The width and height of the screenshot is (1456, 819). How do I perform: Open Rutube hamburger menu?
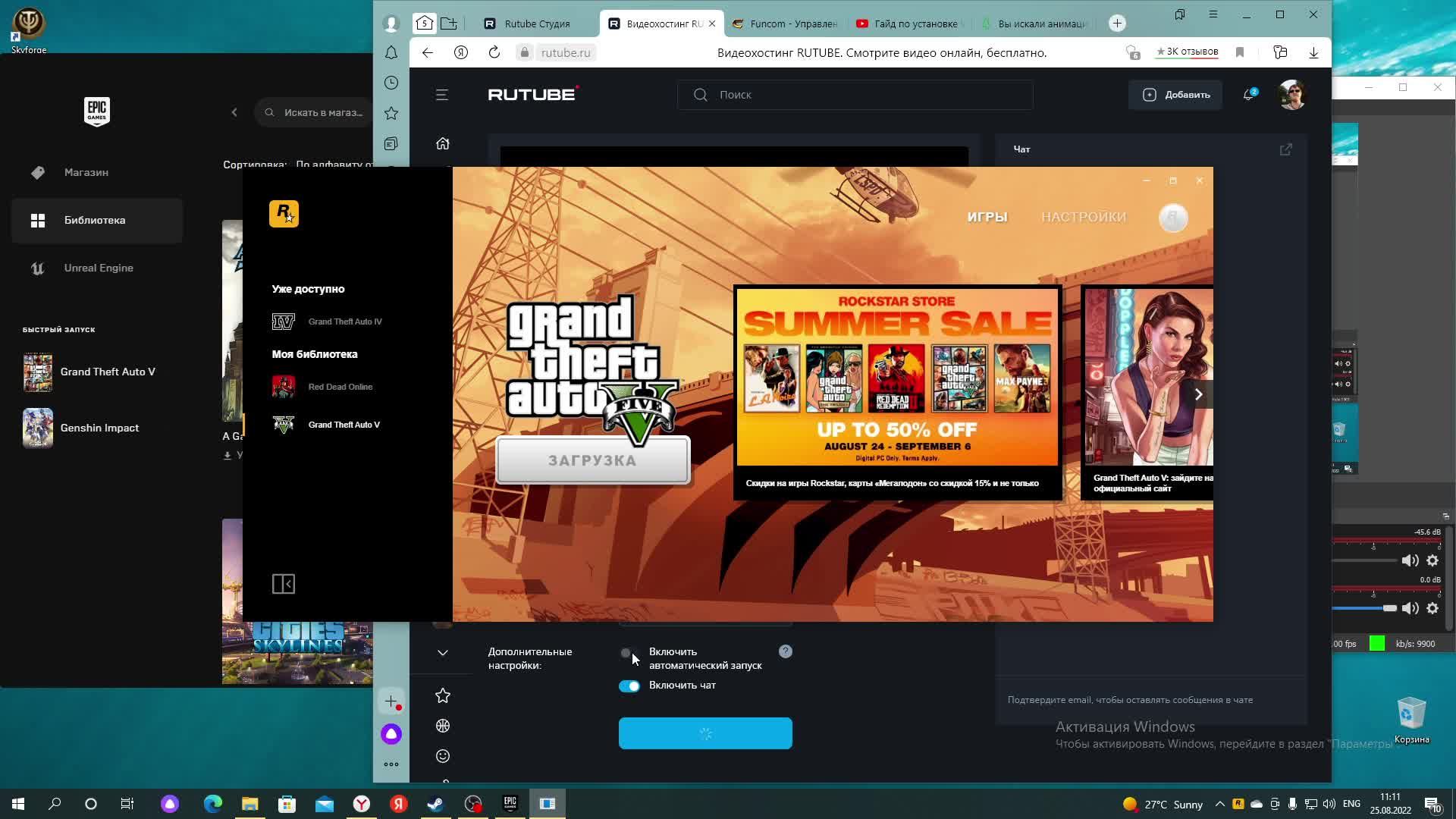(442, 95)
